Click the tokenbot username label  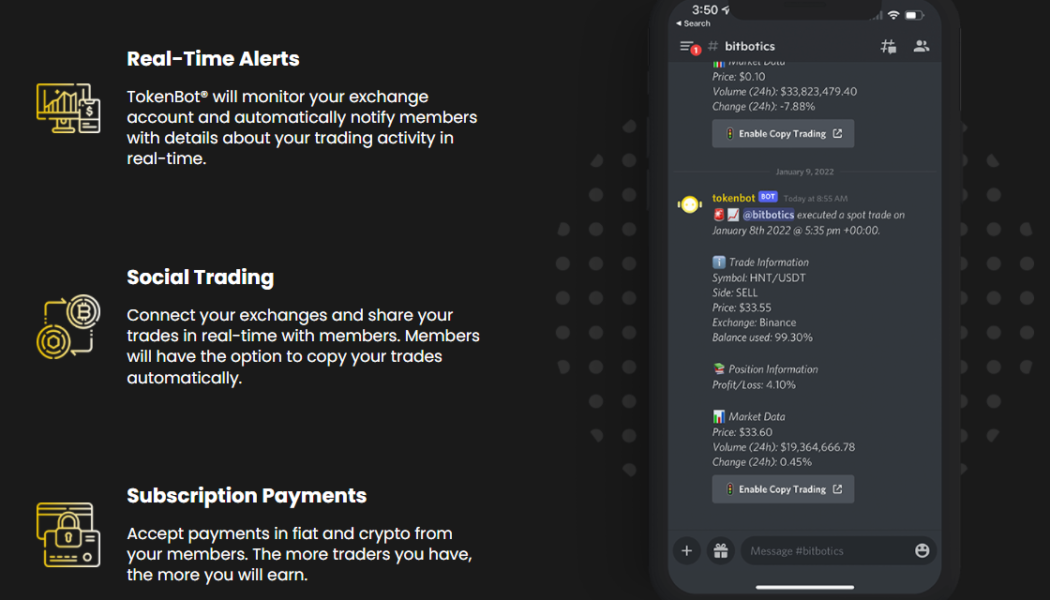[733, 197]
